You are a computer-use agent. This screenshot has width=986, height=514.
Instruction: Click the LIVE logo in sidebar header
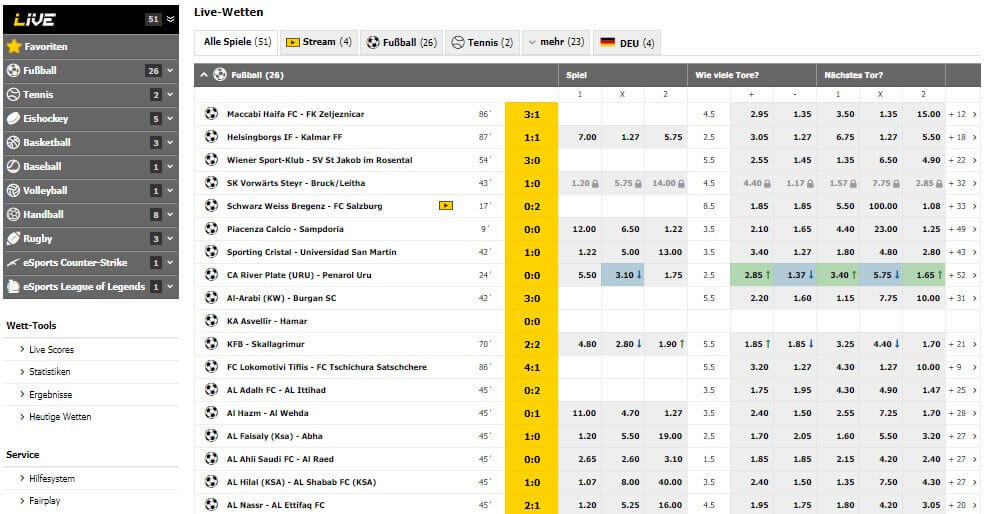tap(35, 20)
